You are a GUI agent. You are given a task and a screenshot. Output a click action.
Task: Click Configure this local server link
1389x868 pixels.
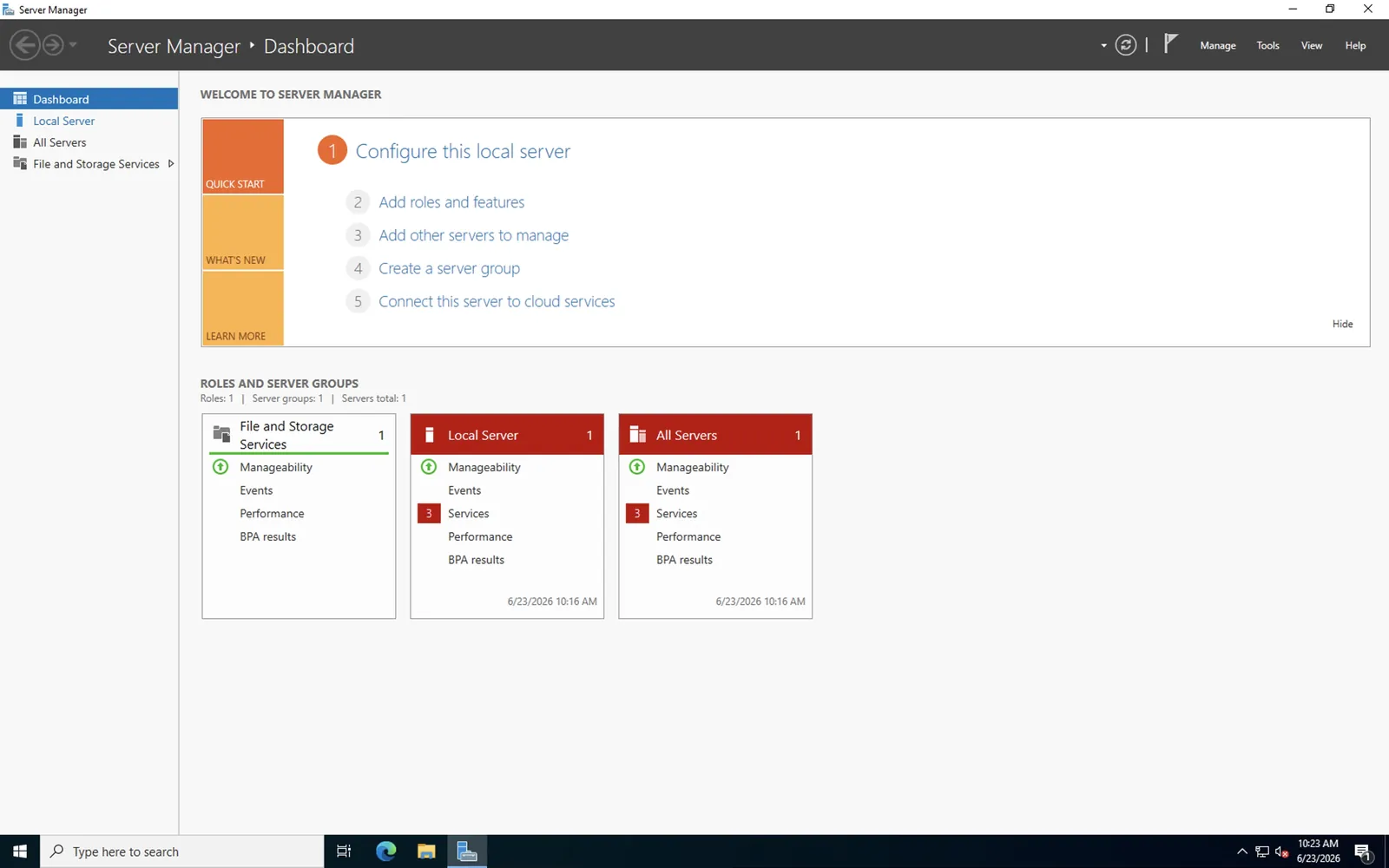(463, 151)
